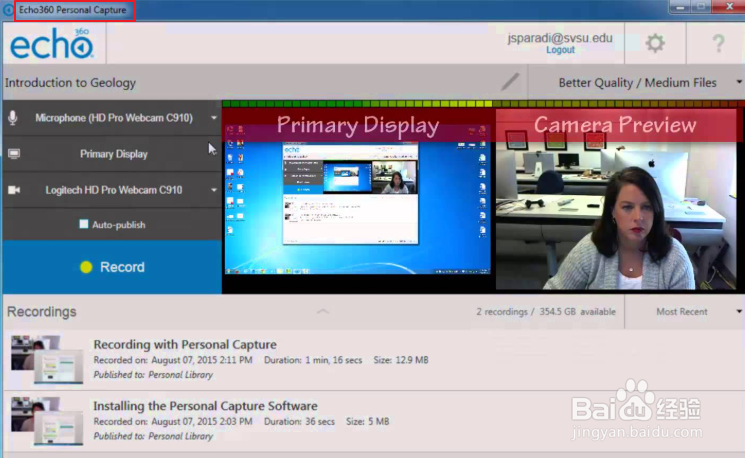The image size is (745, 458).
Task: Open the Microphone (HD Pro Webcam C910) dropdown
Action: 214,117
